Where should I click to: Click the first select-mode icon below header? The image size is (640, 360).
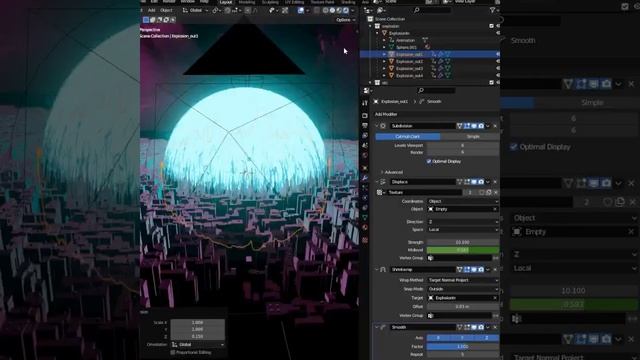[146, 20]
